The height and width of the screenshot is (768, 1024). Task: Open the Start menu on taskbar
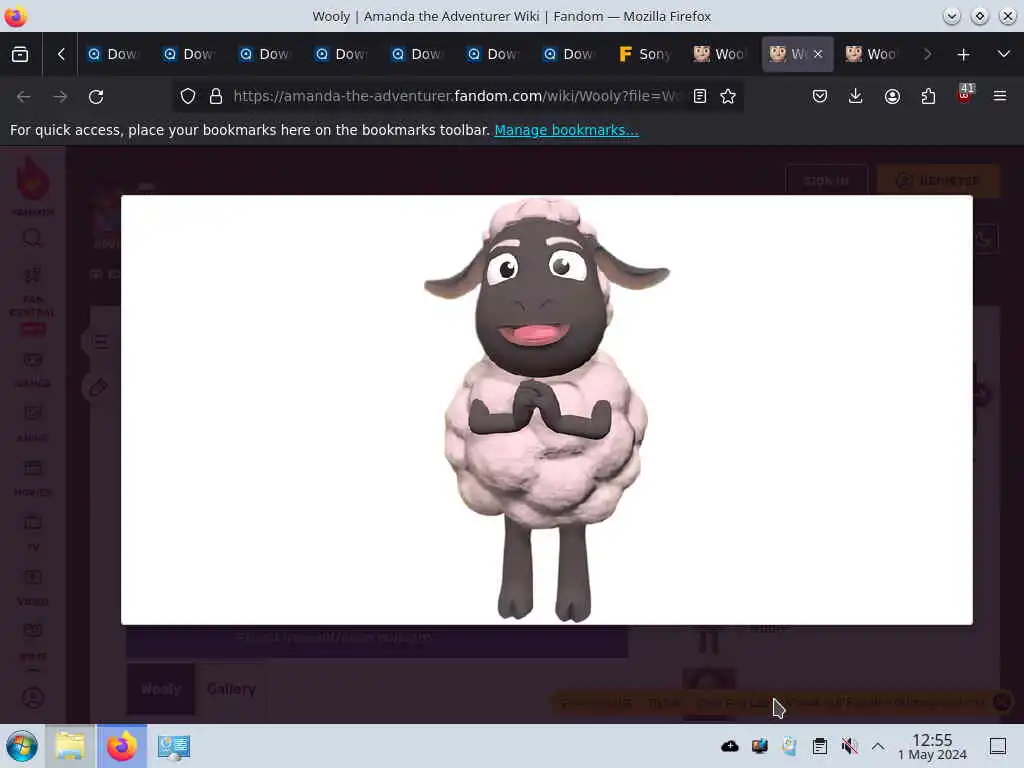(22, 746)
